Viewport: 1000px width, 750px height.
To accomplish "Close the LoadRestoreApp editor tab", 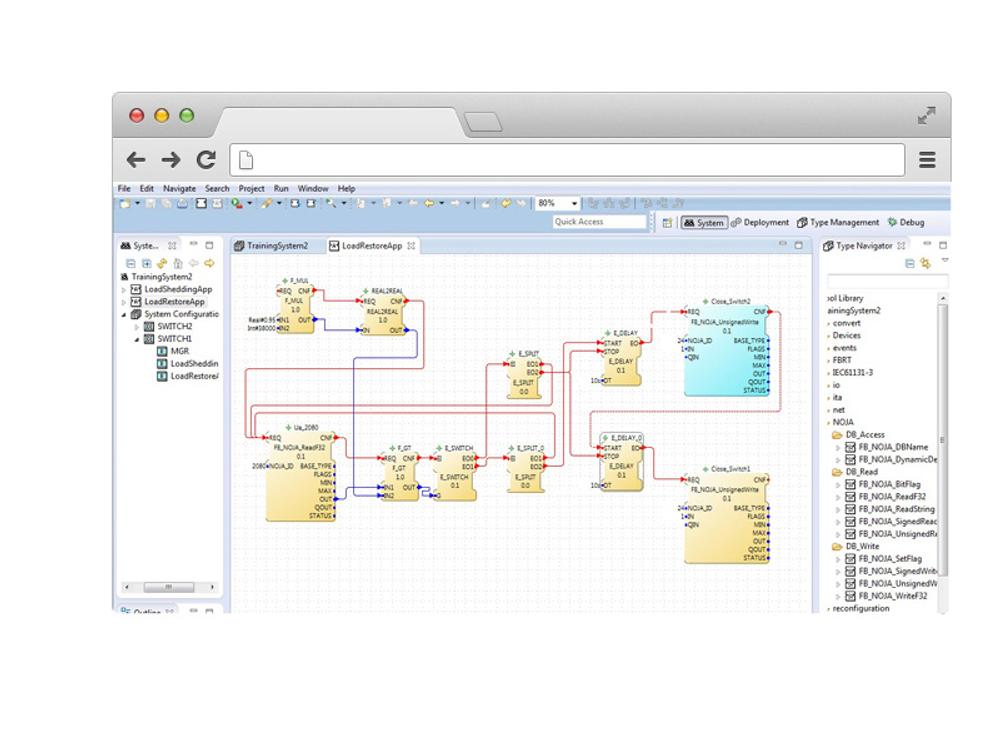I will [x=411, y=246].
